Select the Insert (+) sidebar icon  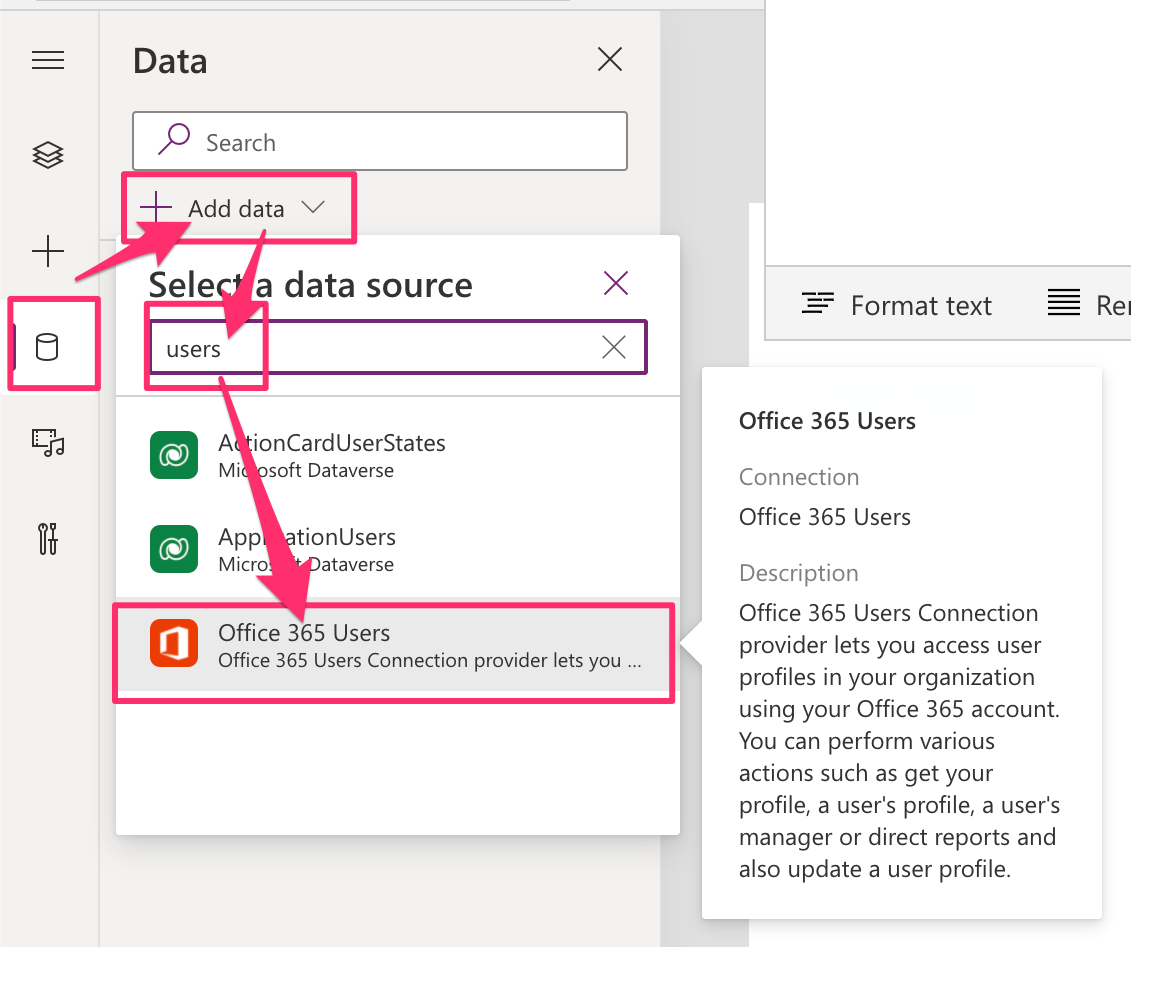click(x=48, y=251)
